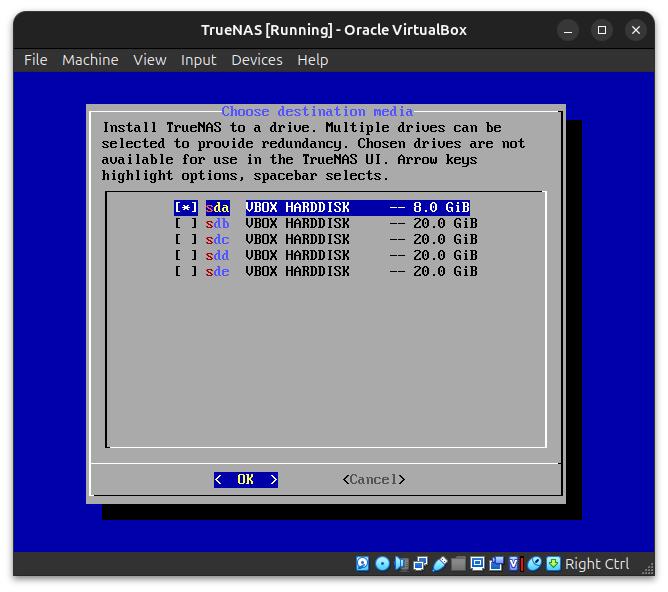
Task: Click the mouse integration arrow icon
Action: point(553,564)
